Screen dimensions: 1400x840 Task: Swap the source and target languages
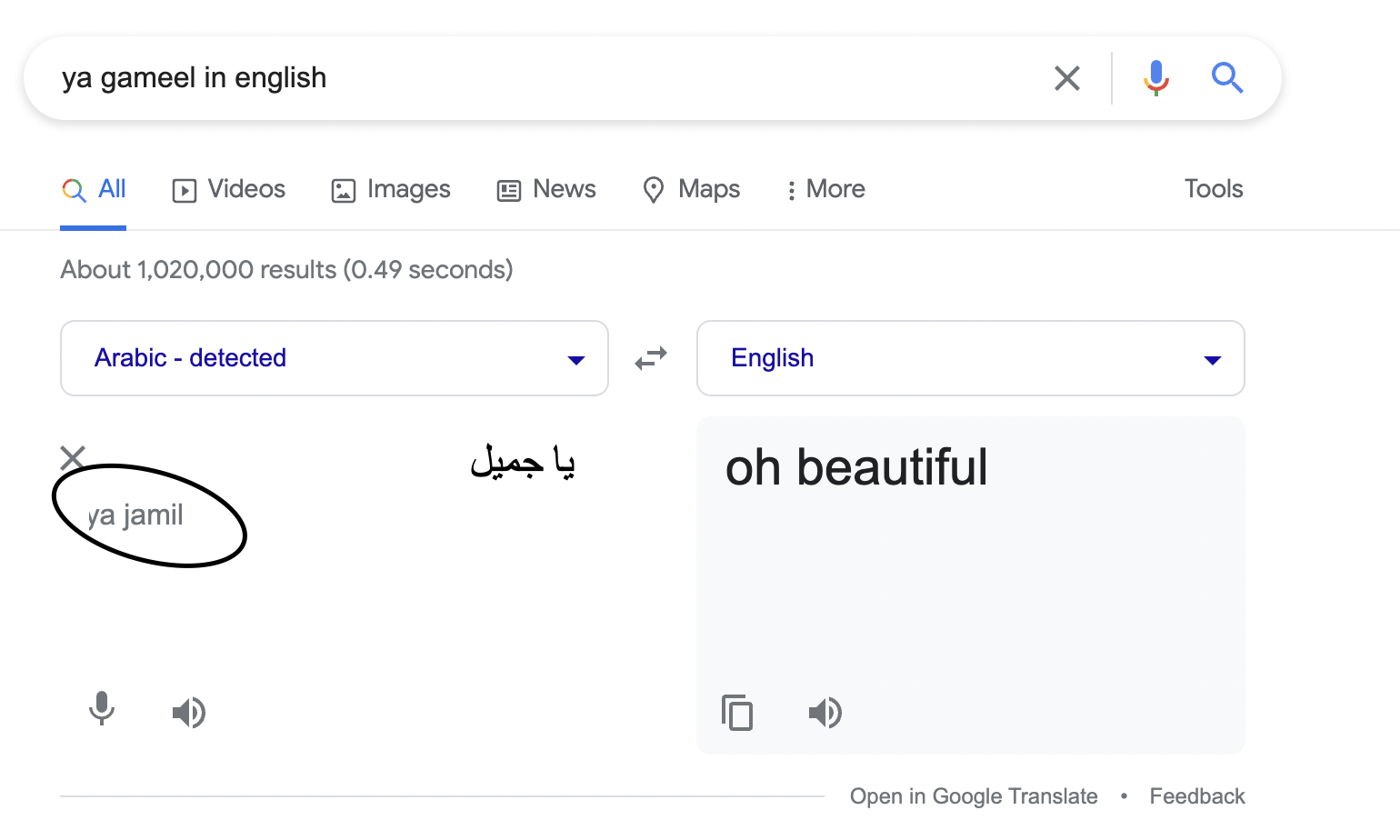click(651, 358)
